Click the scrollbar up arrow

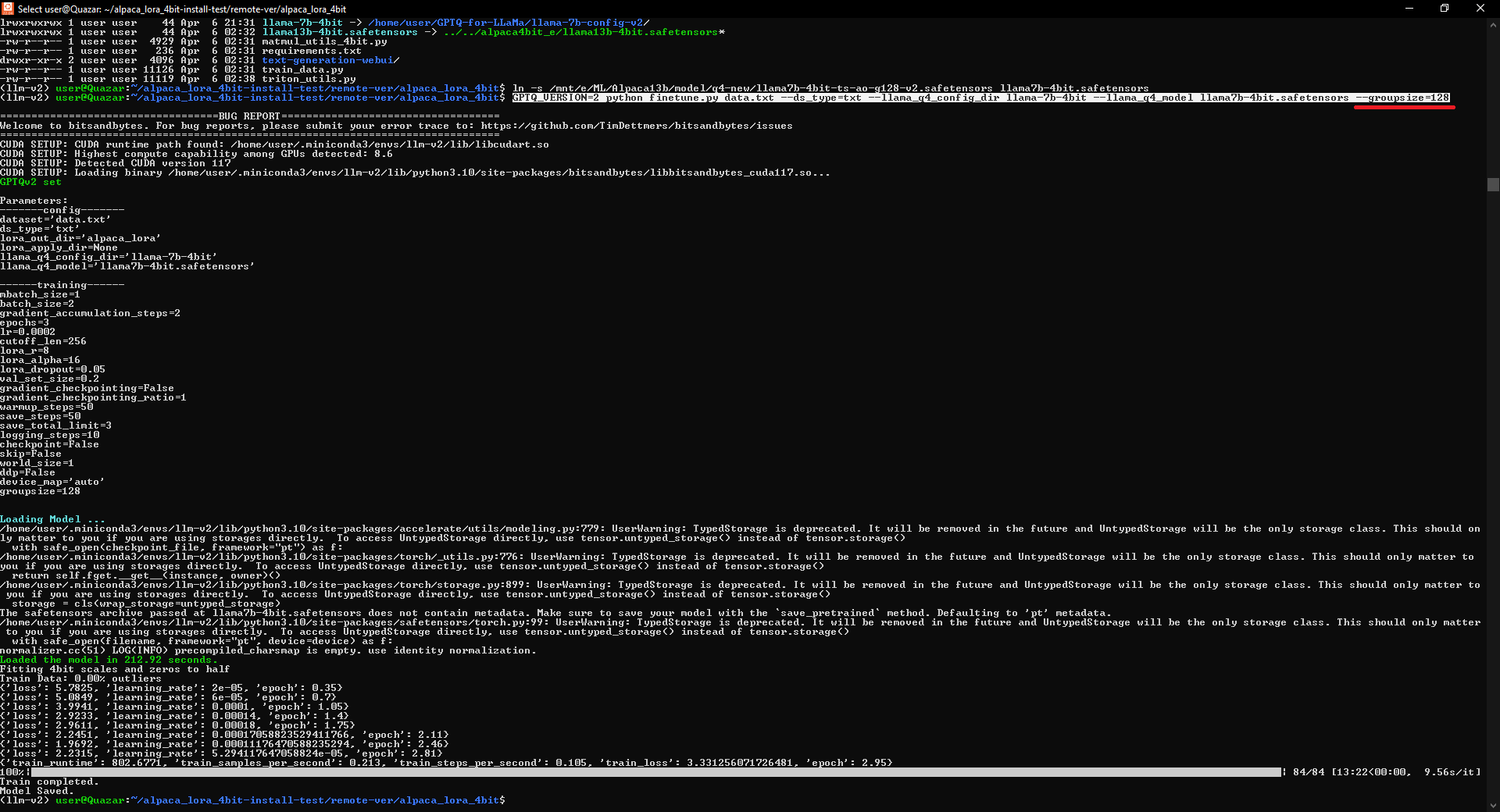pyautogui.click(x=1493, y=25)
